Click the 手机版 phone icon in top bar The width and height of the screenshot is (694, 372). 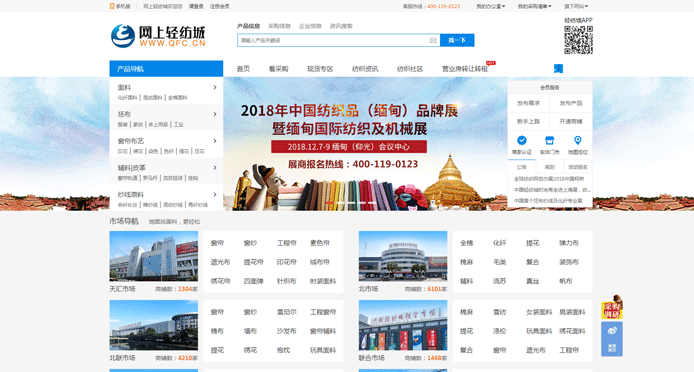[112, 6]
